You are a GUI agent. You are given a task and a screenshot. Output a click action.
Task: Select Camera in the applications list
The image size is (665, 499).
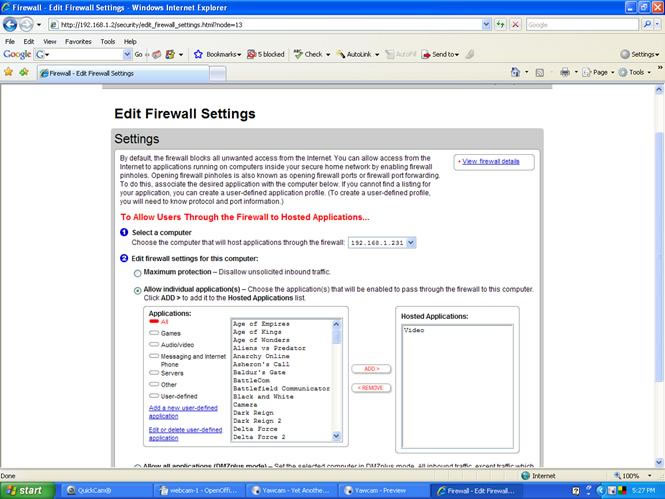[x=245, y=404]
